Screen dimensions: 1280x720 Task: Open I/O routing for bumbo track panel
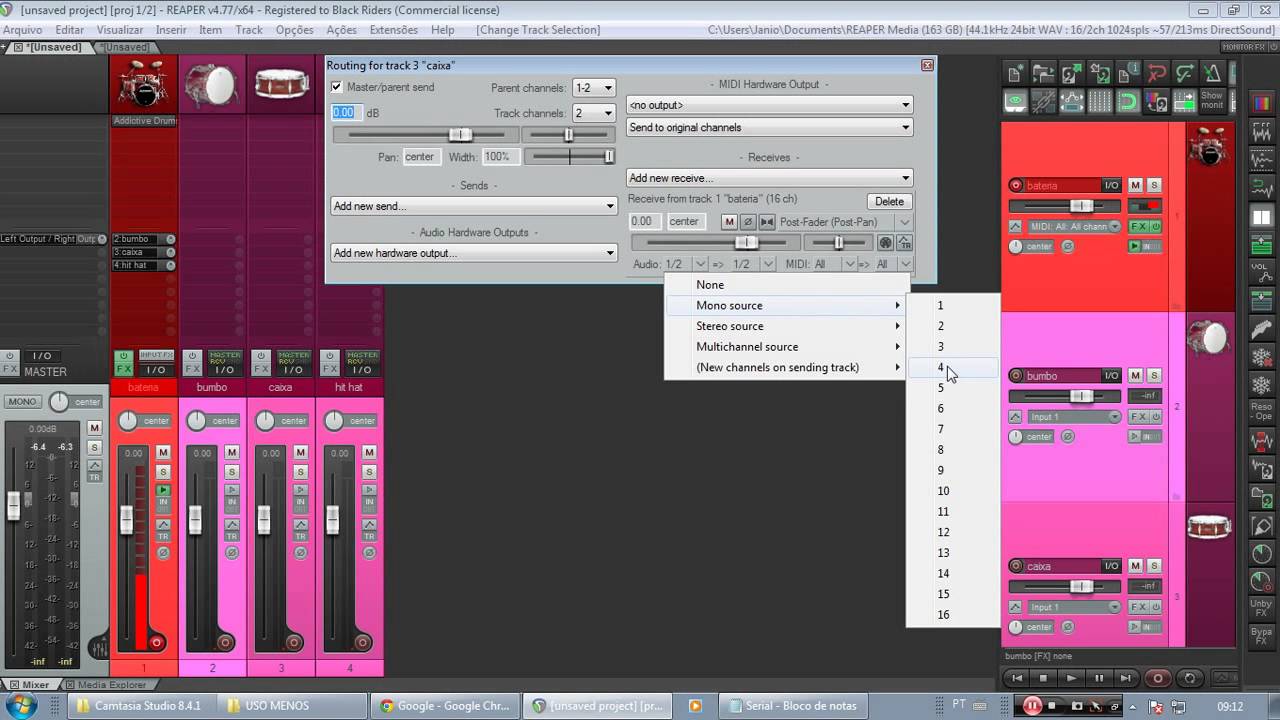click(1111, 376)
